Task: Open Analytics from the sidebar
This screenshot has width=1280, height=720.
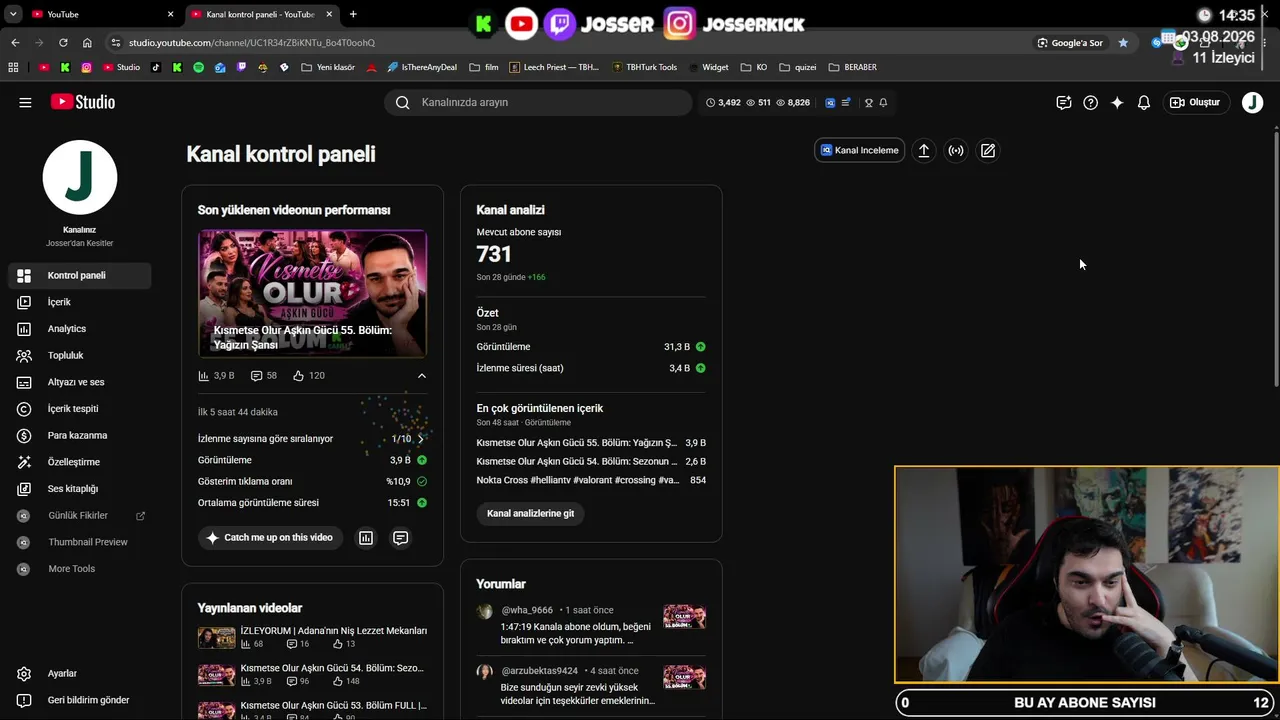Action: click(x=80, y=329)
